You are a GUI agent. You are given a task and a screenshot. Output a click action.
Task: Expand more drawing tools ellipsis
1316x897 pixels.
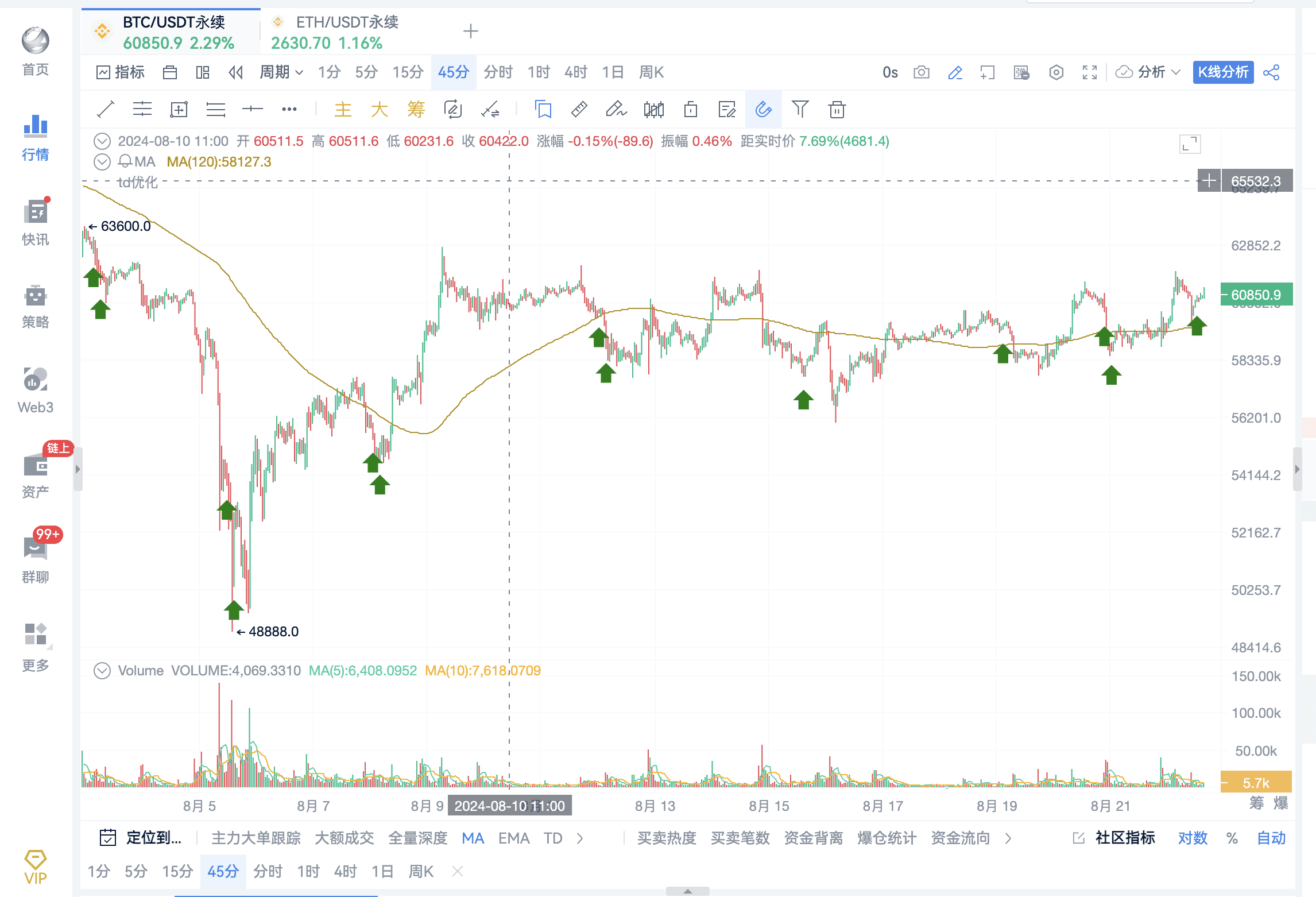click(x=289, y=109)
